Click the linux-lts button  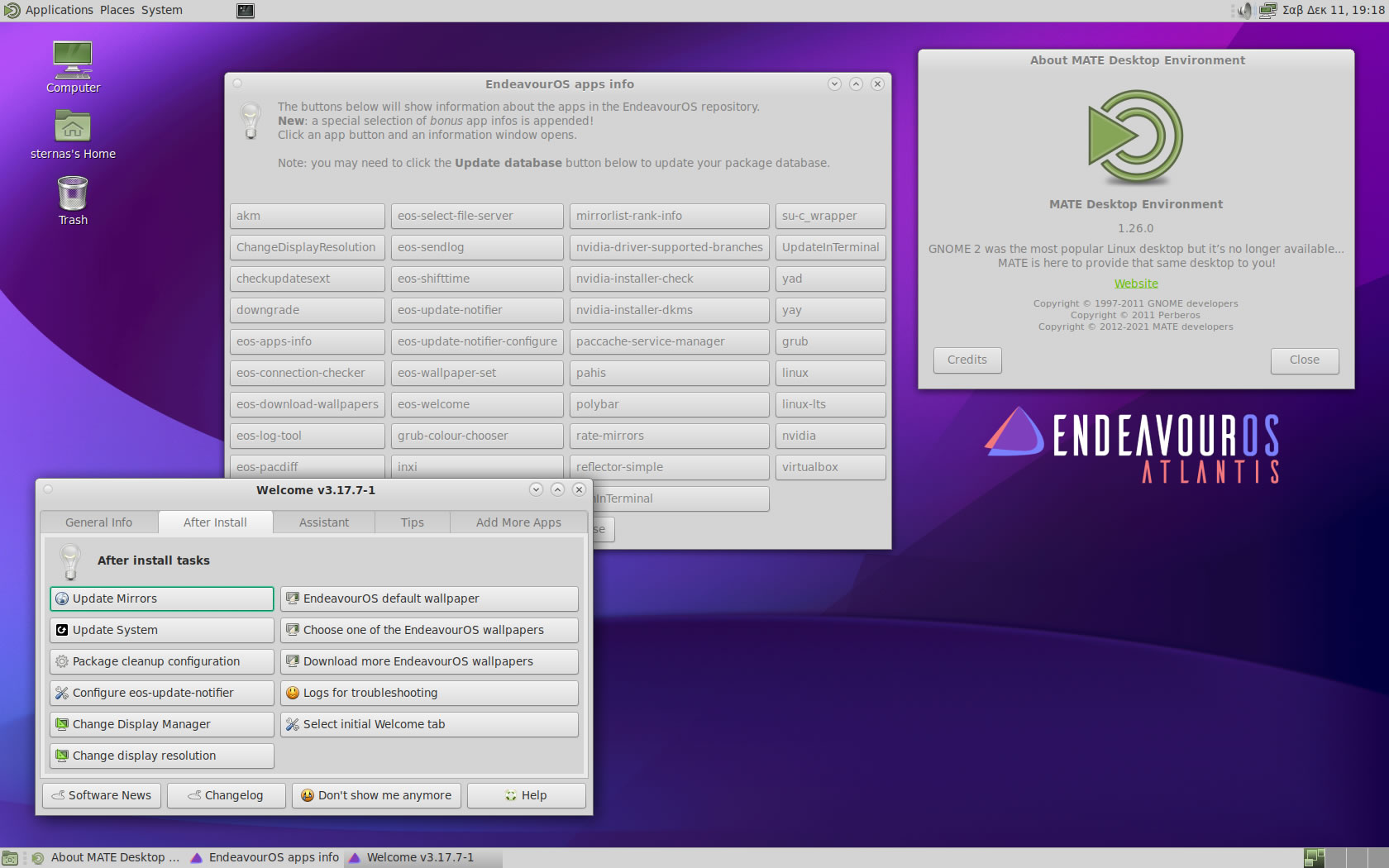(830, 404)
